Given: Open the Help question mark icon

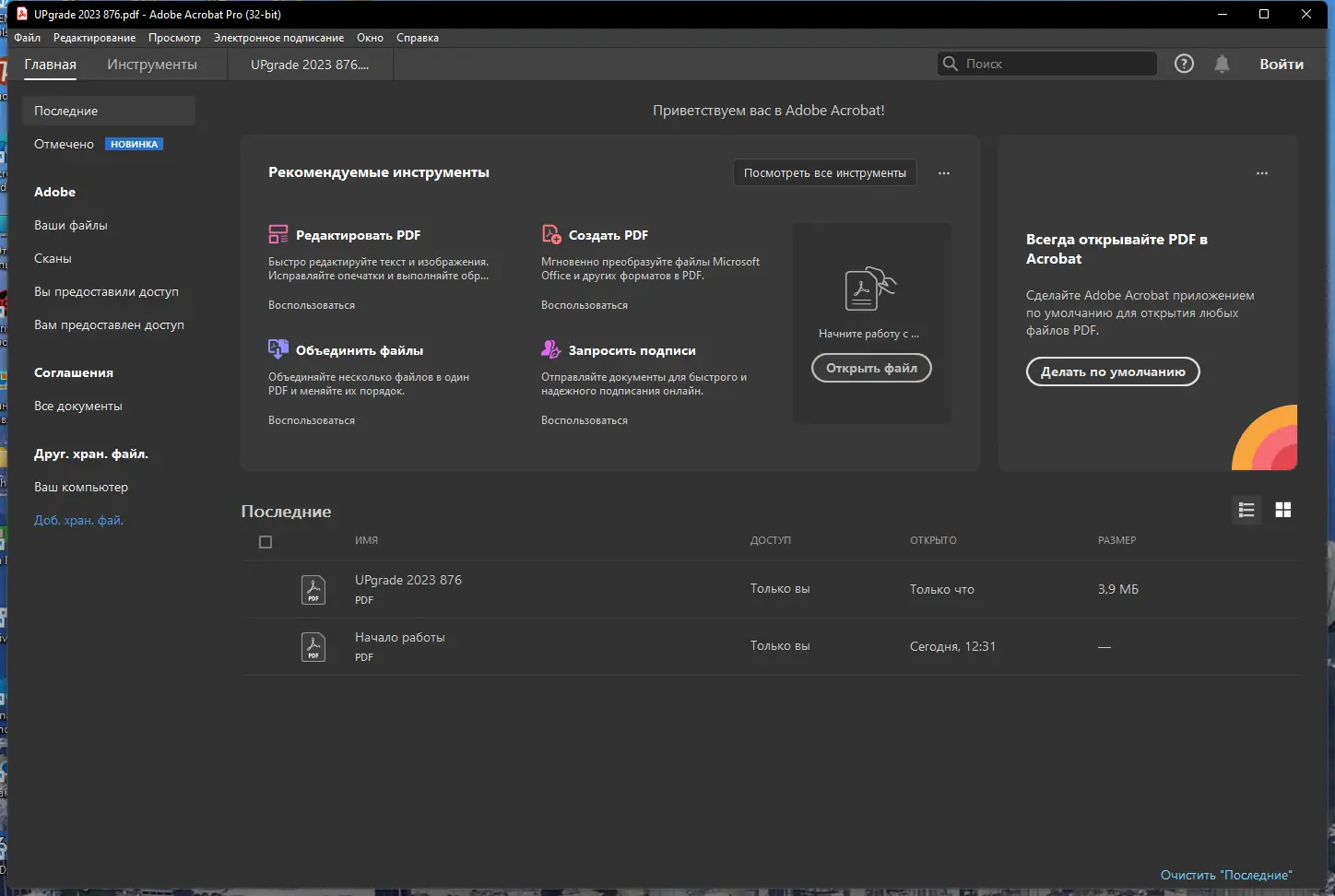Looking at the screenshot, I should (1184, 64).
